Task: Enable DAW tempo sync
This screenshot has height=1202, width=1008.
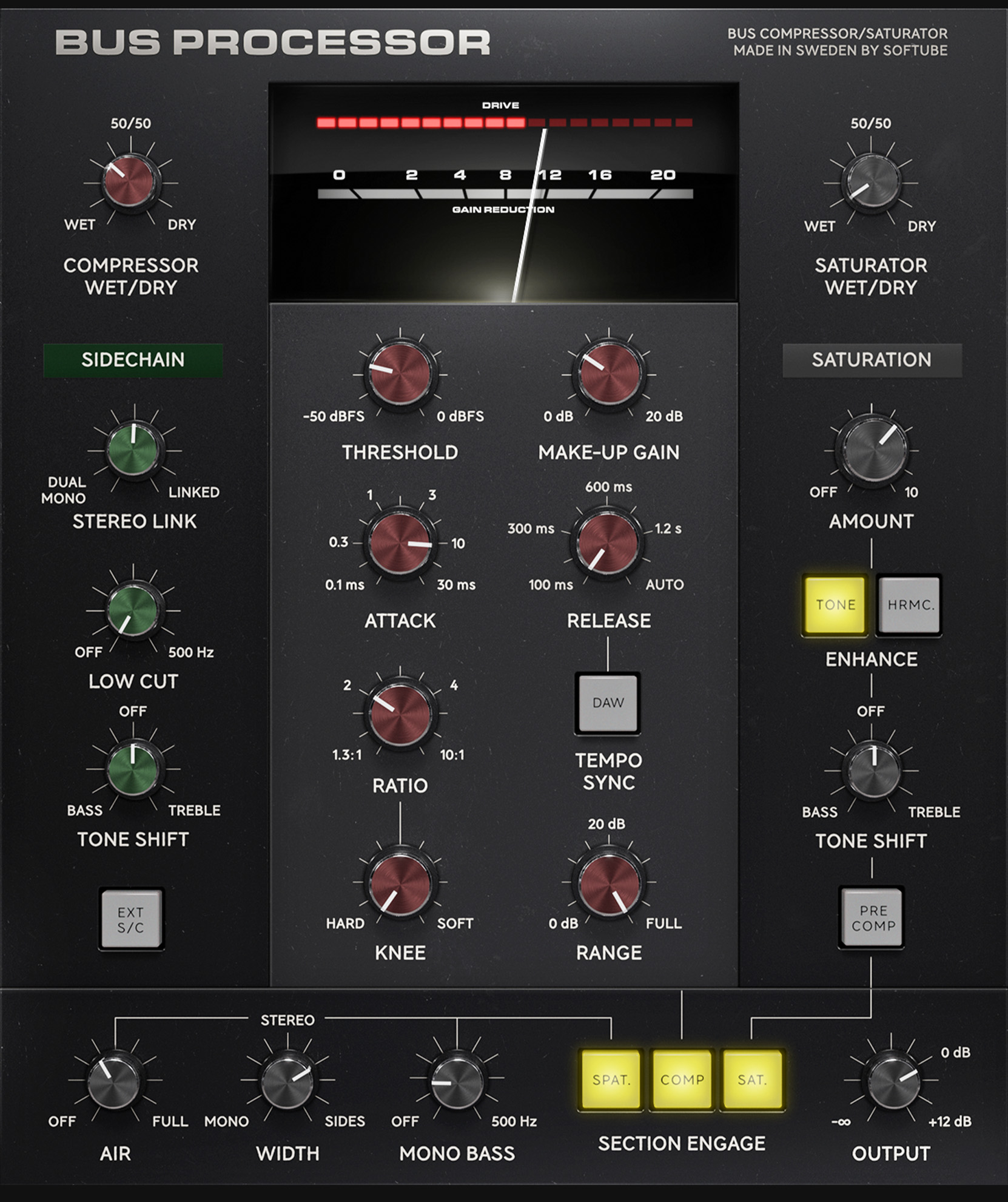Action: [607, 703]
